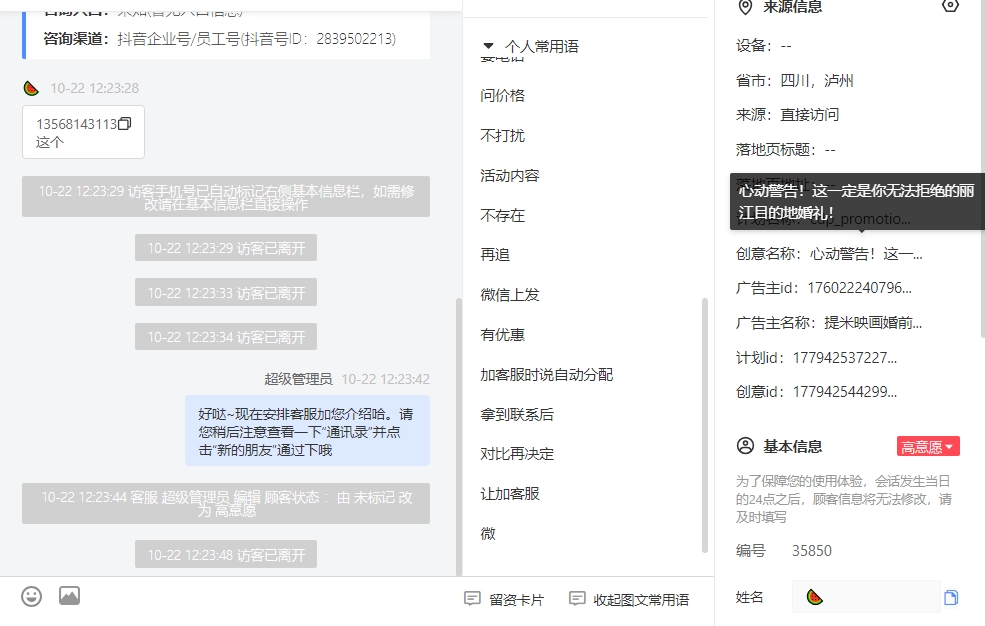Click the 超级管理员 reply bubble
The width and height of the screenshot is (985, 626).
pos(307,431)
